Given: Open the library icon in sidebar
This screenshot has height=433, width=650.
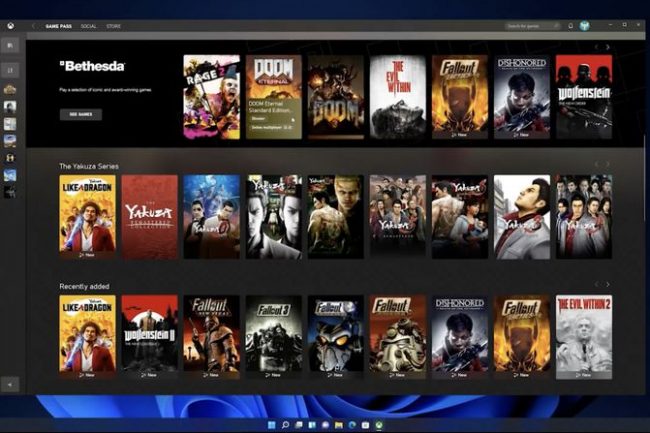Looking at the screenshot, I should click(10, 45).
